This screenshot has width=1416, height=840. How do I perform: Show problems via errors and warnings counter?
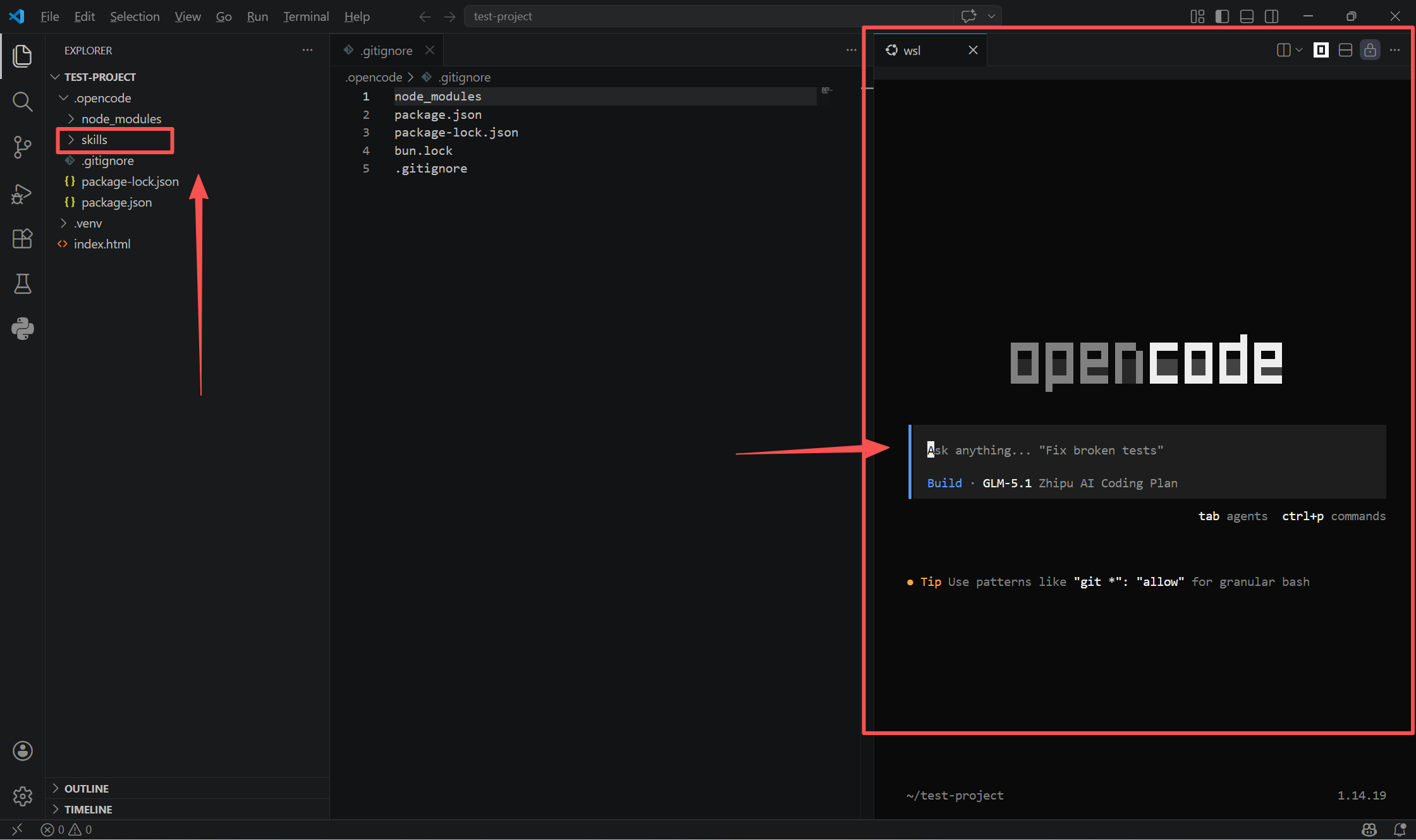66,829
